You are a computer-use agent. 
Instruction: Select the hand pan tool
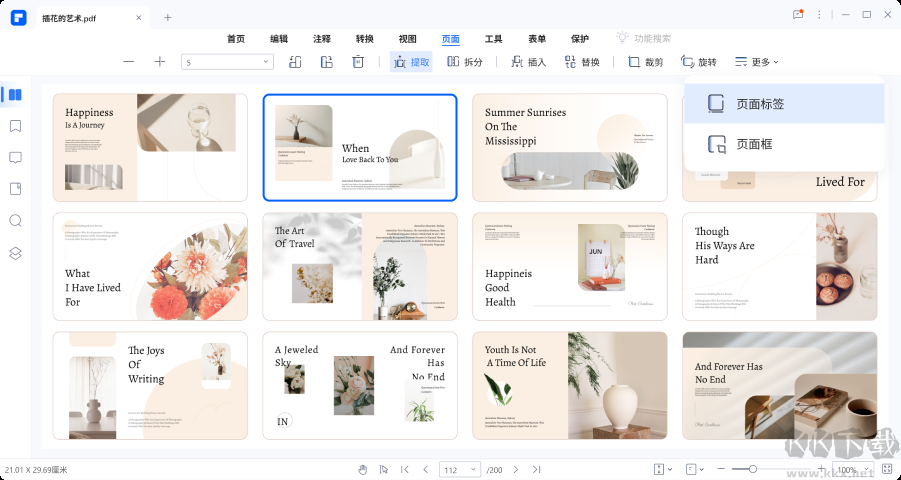coord(363,470)
